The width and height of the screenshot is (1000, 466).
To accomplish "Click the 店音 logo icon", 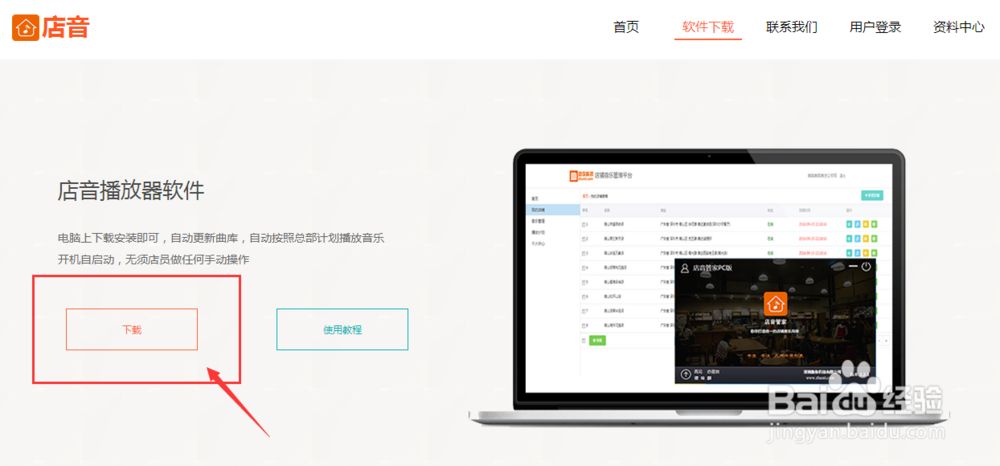I will pos(26,27).
